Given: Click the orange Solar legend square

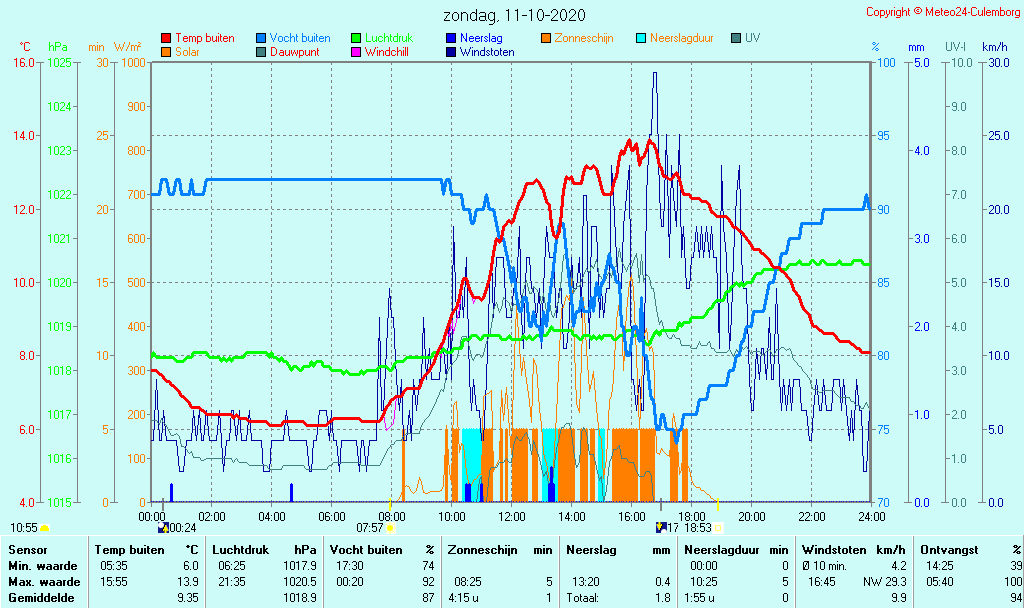Looking at the screenshot, I should pos(166,52).
